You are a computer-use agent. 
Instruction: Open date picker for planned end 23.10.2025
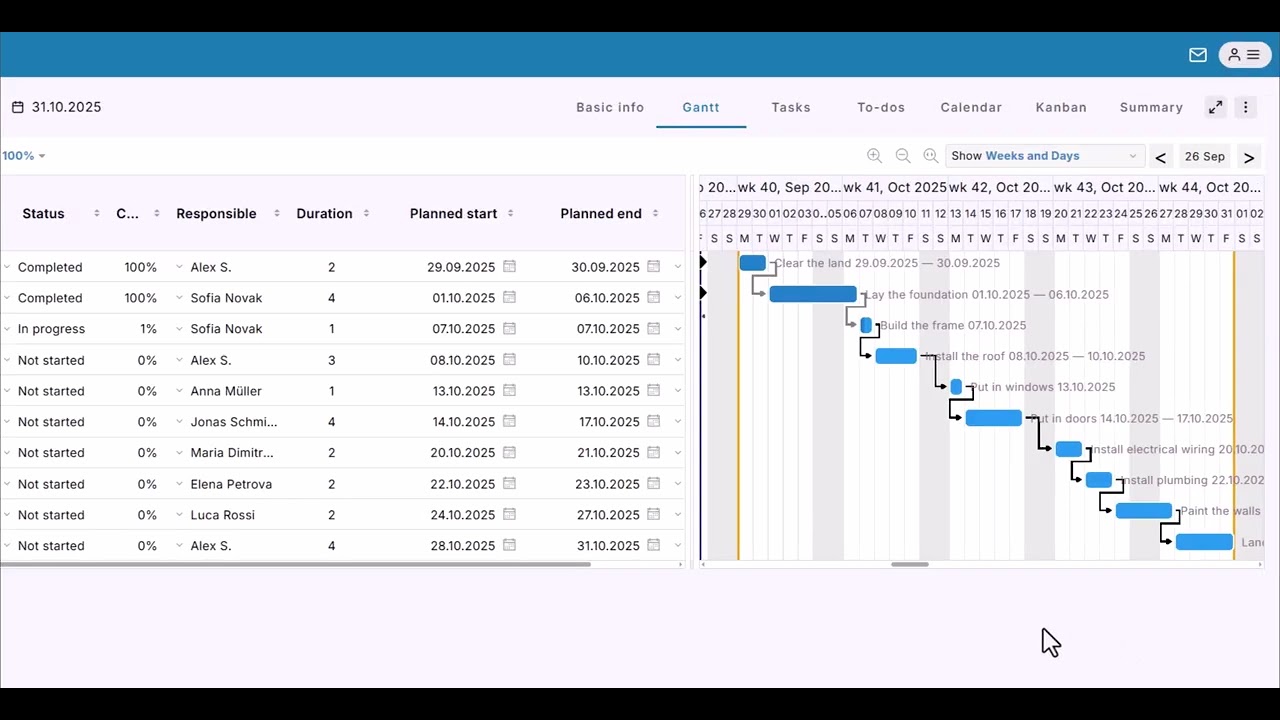pyautogui.click(x=653, y=484)
